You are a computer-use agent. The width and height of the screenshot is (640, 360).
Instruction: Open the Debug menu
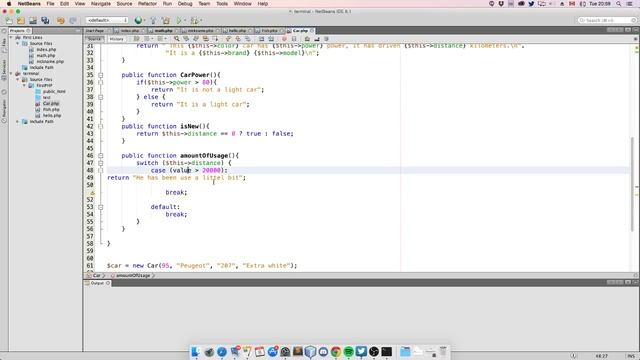(185, 4)
